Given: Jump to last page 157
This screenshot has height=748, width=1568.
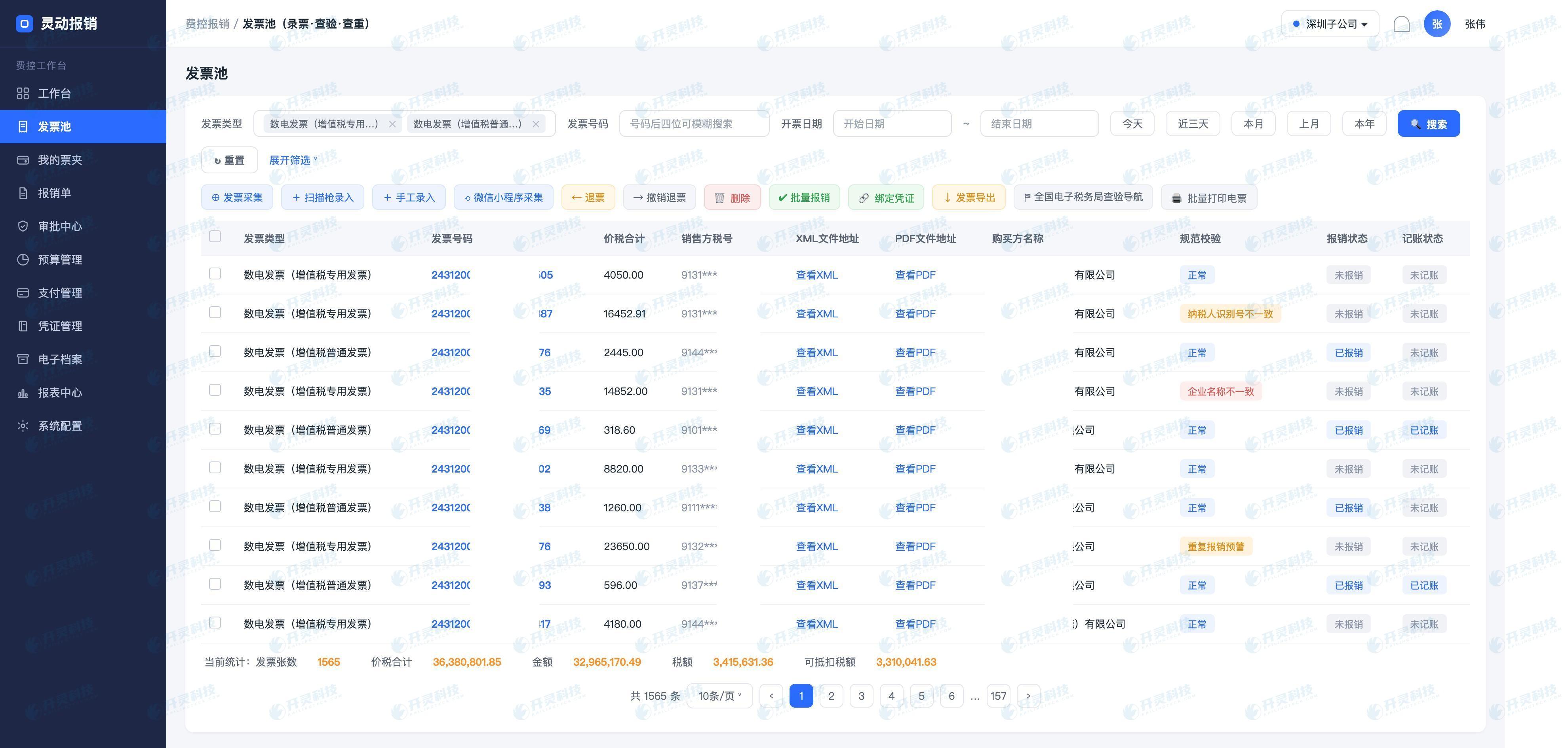Looking at the screenshot, I should (x=998, y=696).
